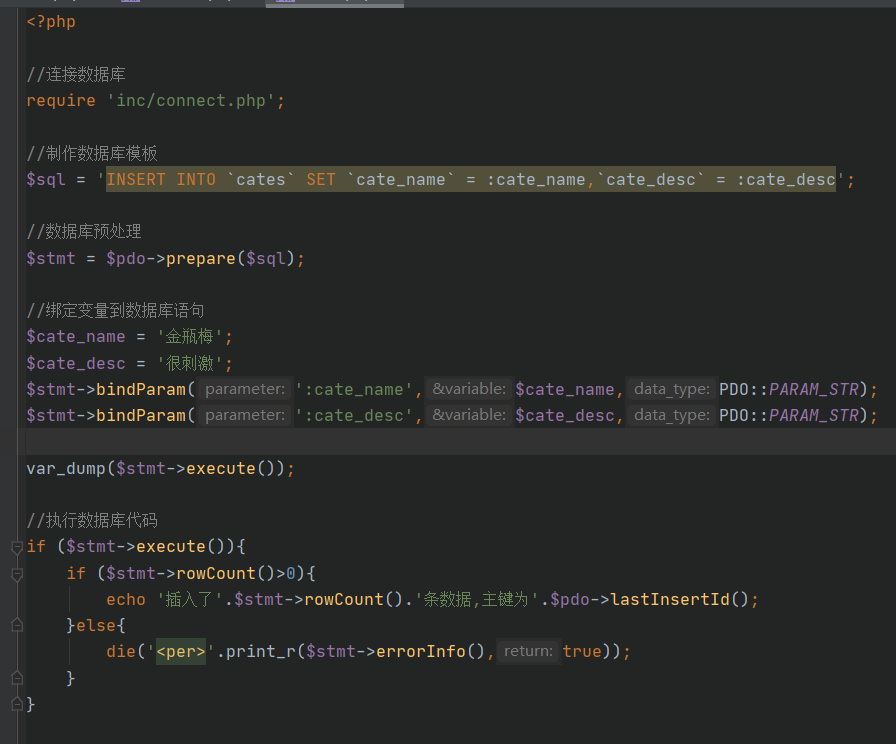This screenshot has width=896, height=744.
Task: Click the &variable hint before $cate_desc argument
Action: point(469,415)
